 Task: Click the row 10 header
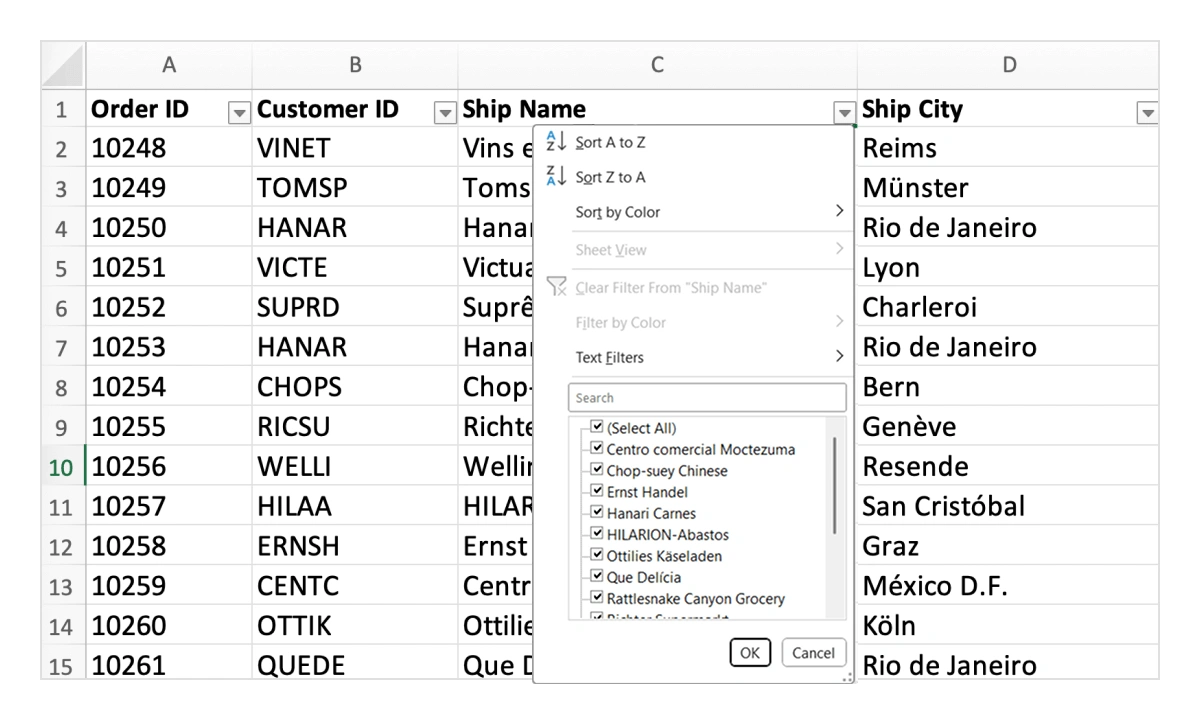(60, 466)
